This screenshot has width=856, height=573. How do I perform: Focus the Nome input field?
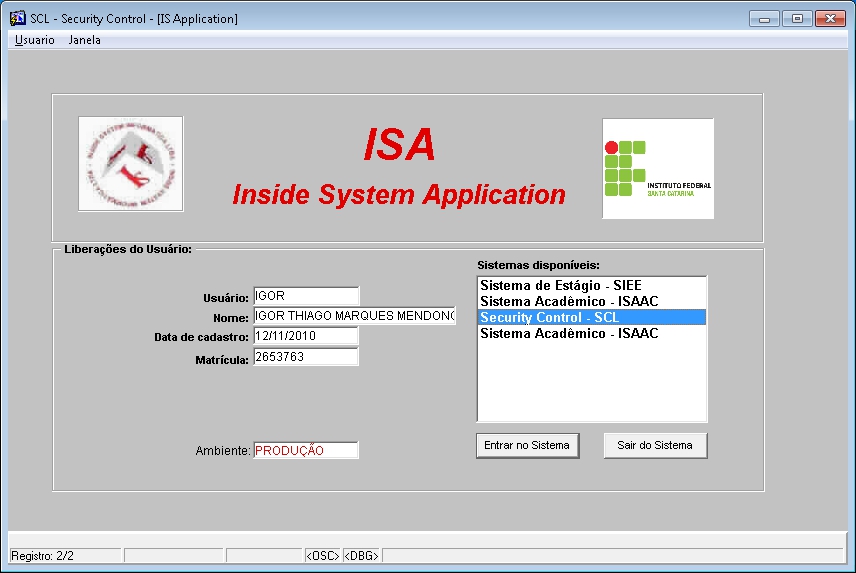354,316
